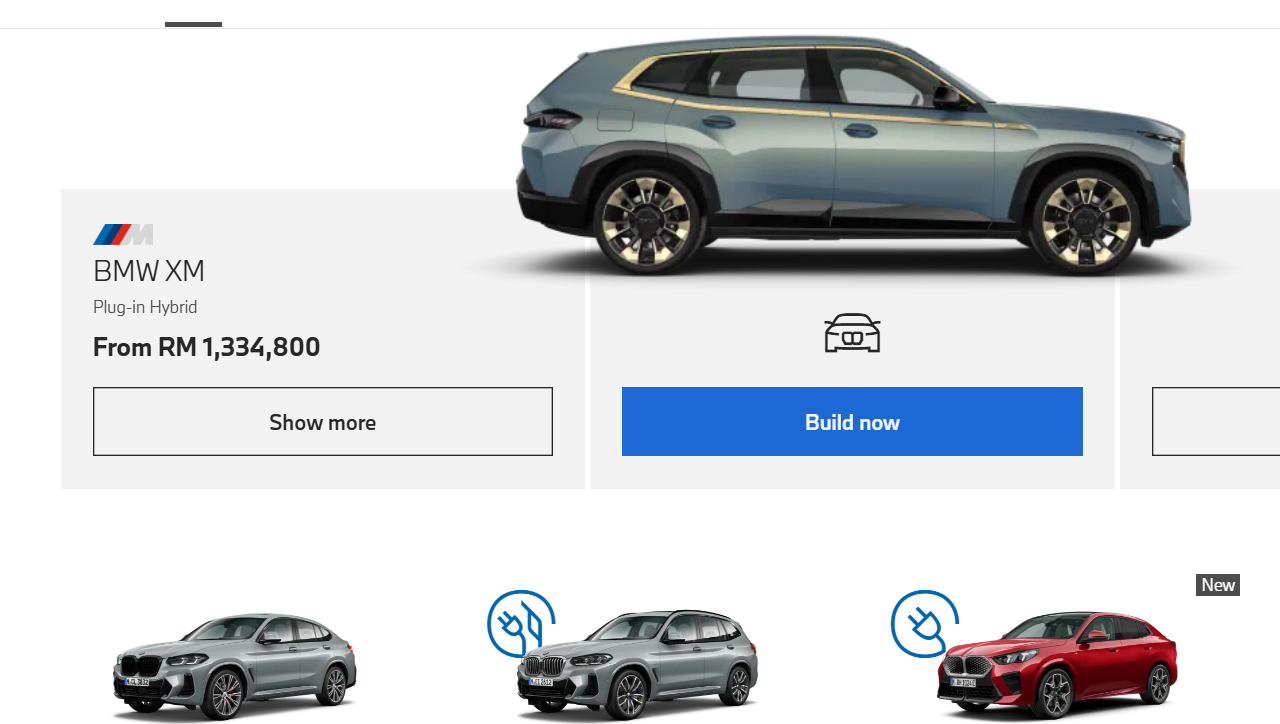Click the plug-in hybrid plug-and-leaf icon
1280x724 pixels.
click(521, 623)
